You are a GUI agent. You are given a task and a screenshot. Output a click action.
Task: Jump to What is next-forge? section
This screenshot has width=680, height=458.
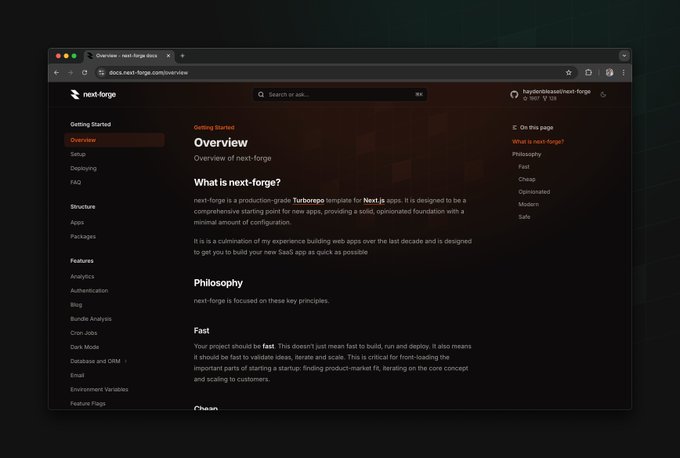538,141
